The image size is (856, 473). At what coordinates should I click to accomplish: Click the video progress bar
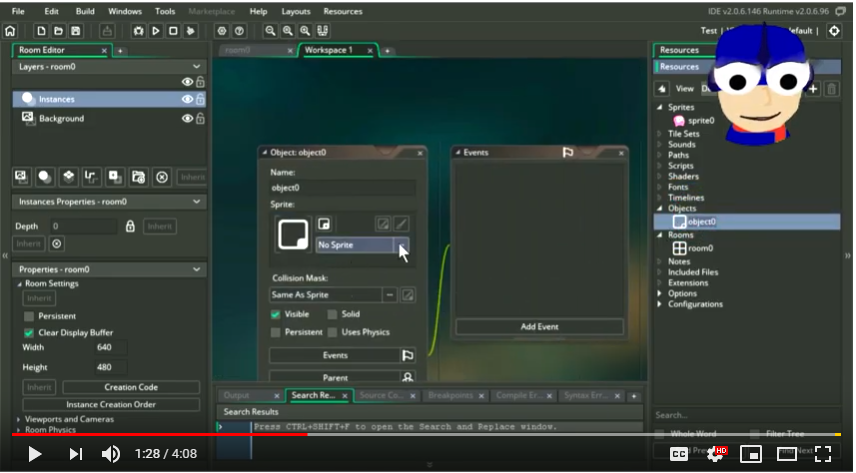click(x=426, y=435)
